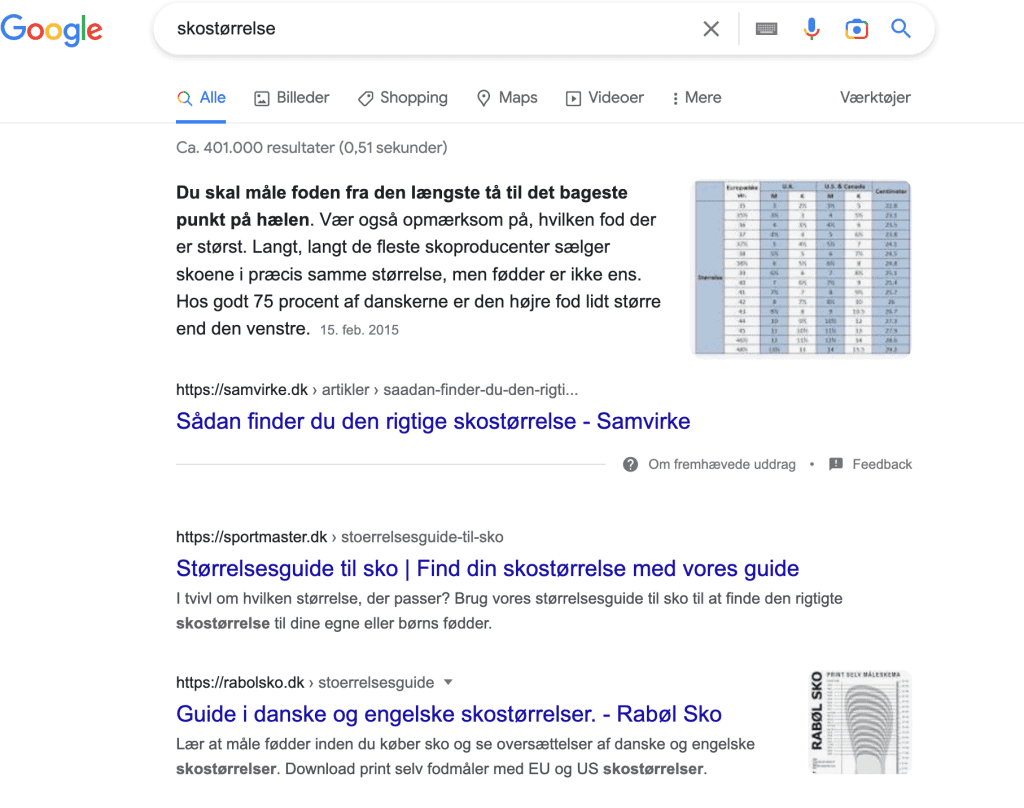Open the Værktøjer search tools
Screen dimensions: 1024x808
[875, 98]
